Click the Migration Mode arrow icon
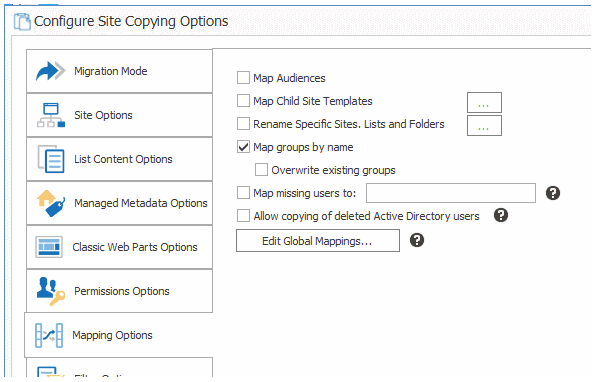This screenshot has height=382, width=604. [x=50, y=71]
